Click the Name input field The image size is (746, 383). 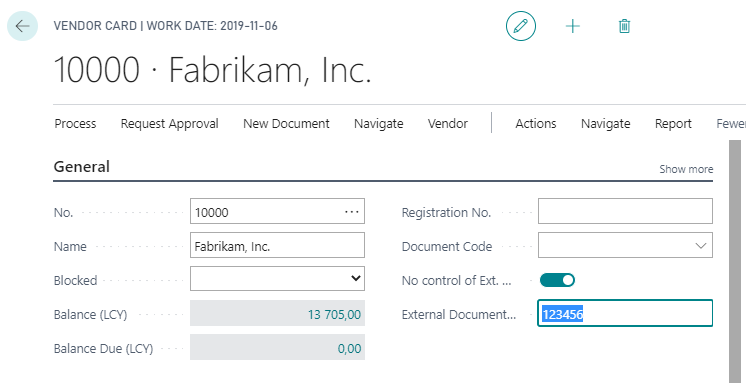277,245
